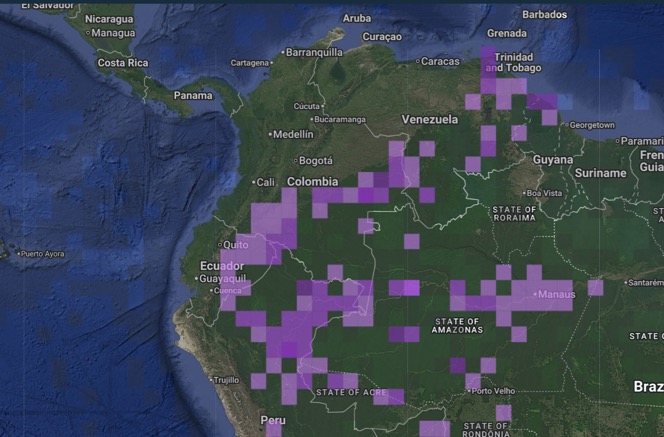Select the Suriname country label
Screen dimensions: 664x437
(x=600, y=173)
